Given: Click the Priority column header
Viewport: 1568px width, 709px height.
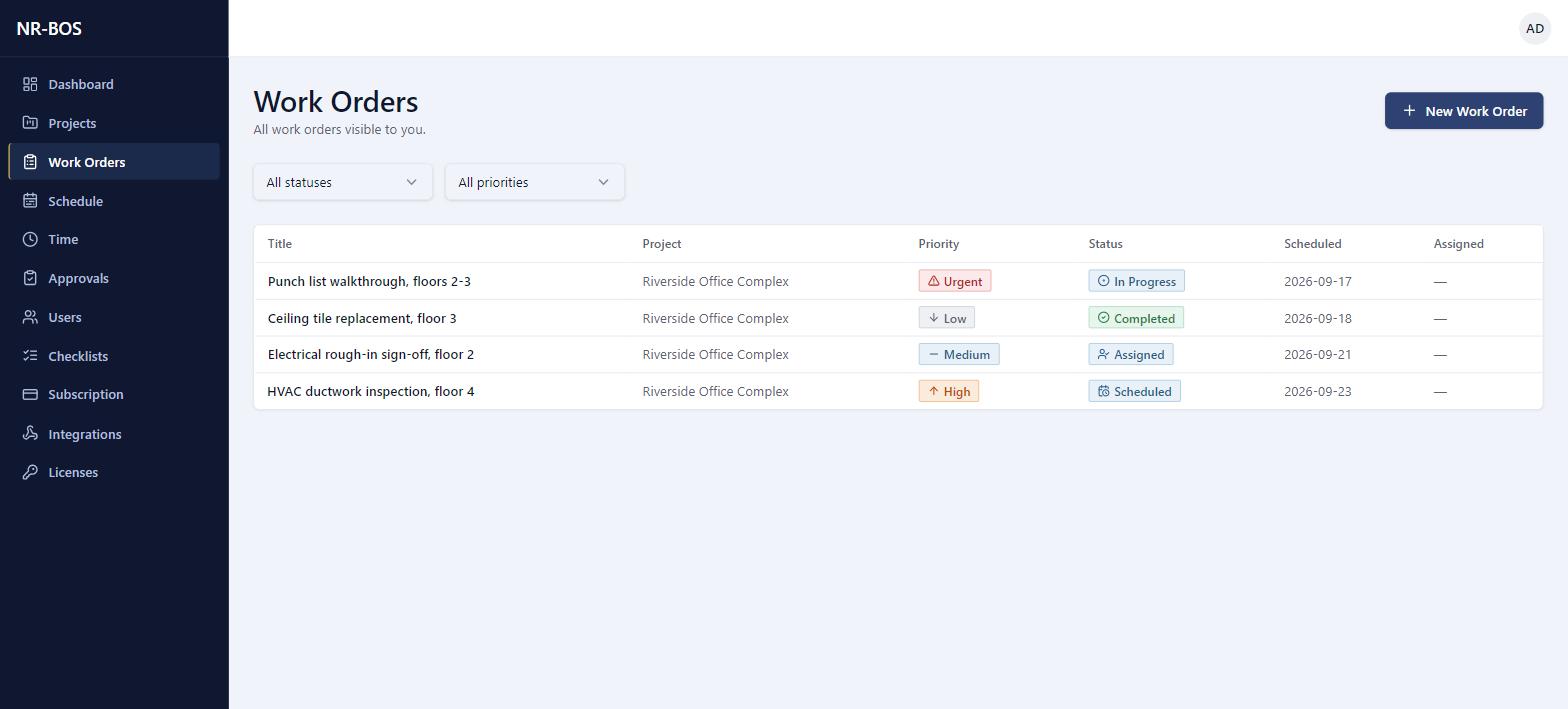Looking at the screenshot, I should point(939,244).
